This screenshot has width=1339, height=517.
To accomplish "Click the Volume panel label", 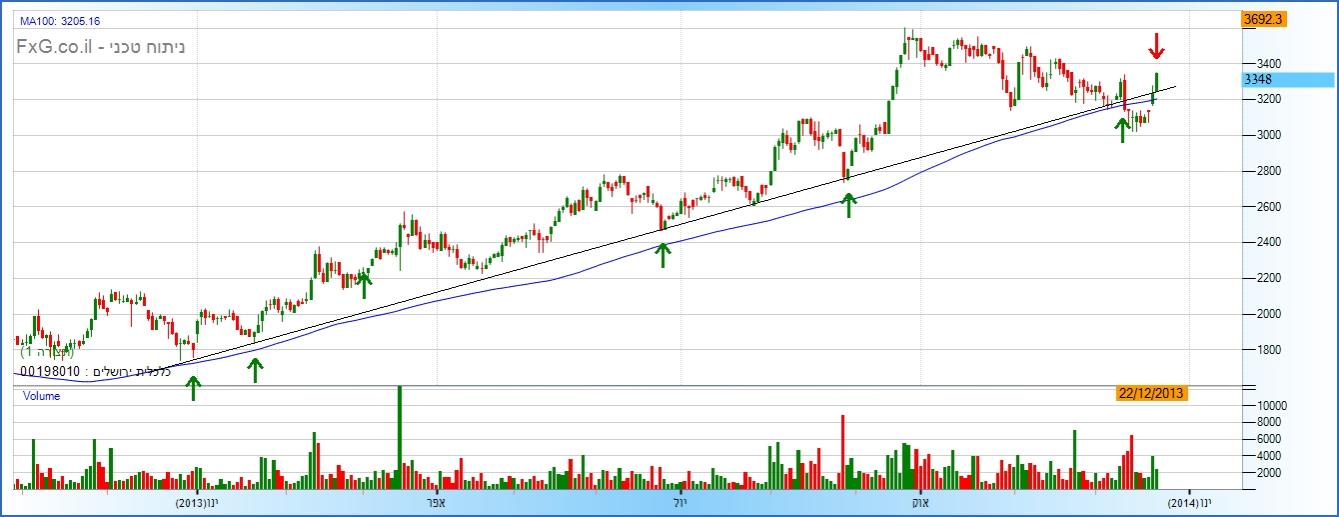I will coord(41,396).
